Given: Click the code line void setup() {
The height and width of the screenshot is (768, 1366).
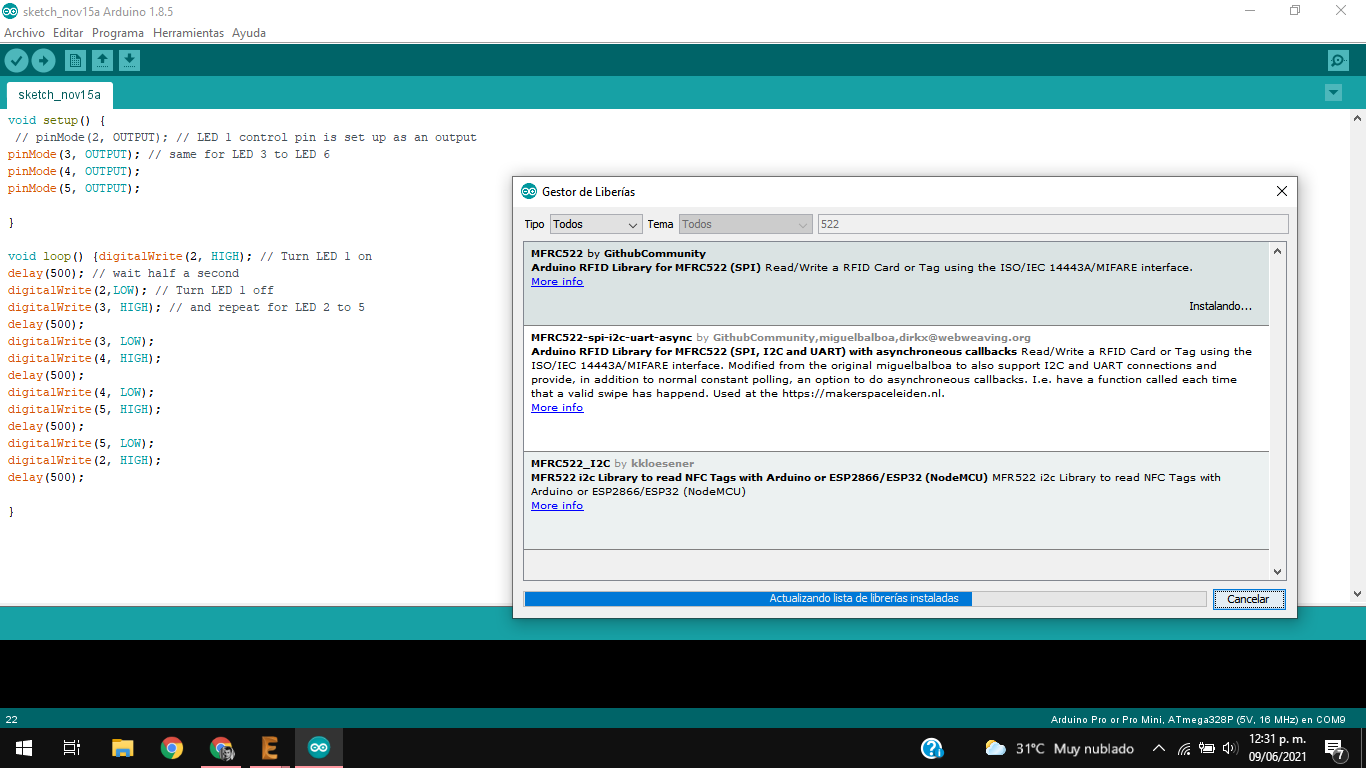Looking at the screenshot, I should (x=56, y=120).
